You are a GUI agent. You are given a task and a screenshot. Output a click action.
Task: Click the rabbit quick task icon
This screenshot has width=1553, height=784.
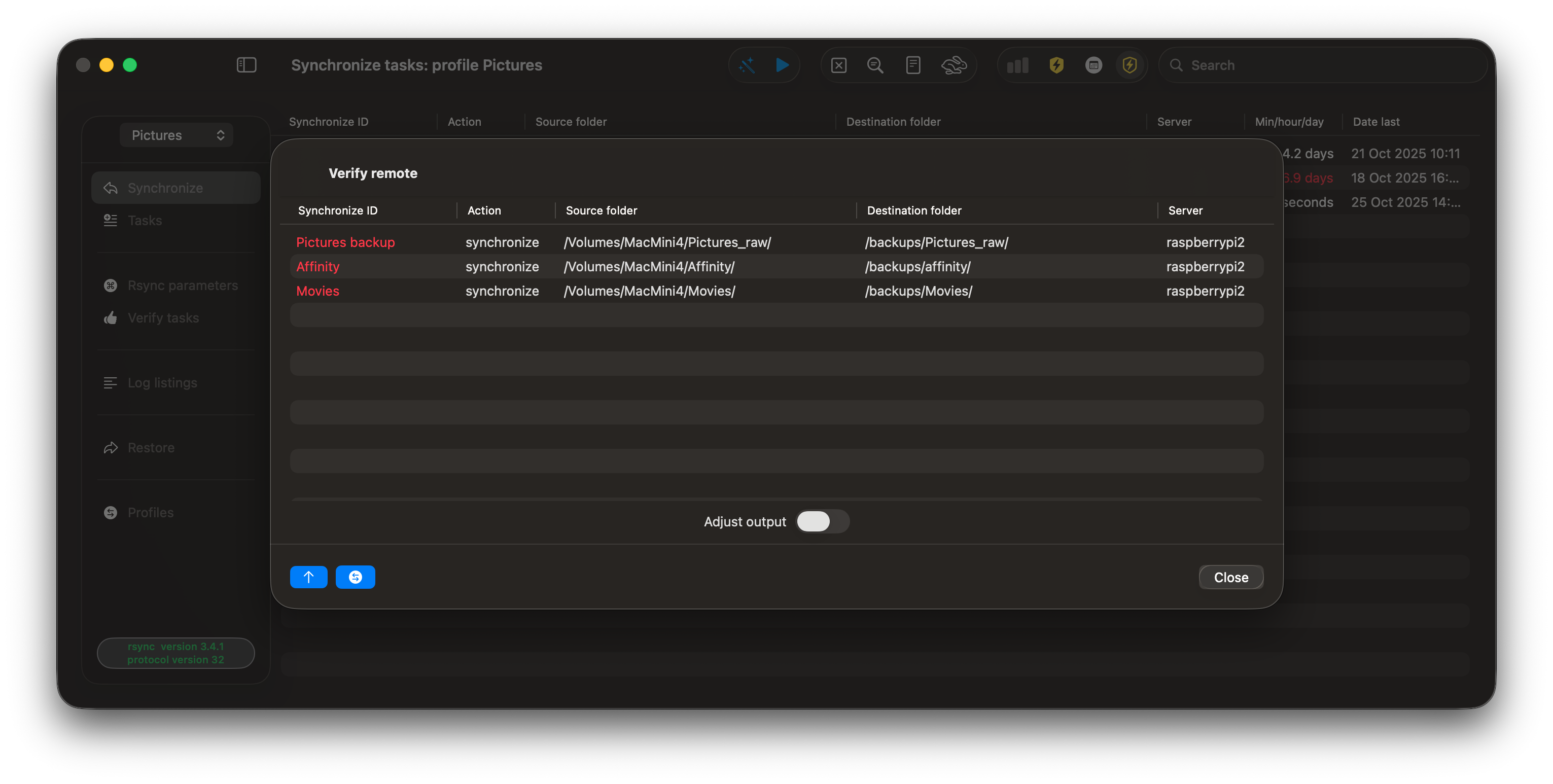point(954,65)
